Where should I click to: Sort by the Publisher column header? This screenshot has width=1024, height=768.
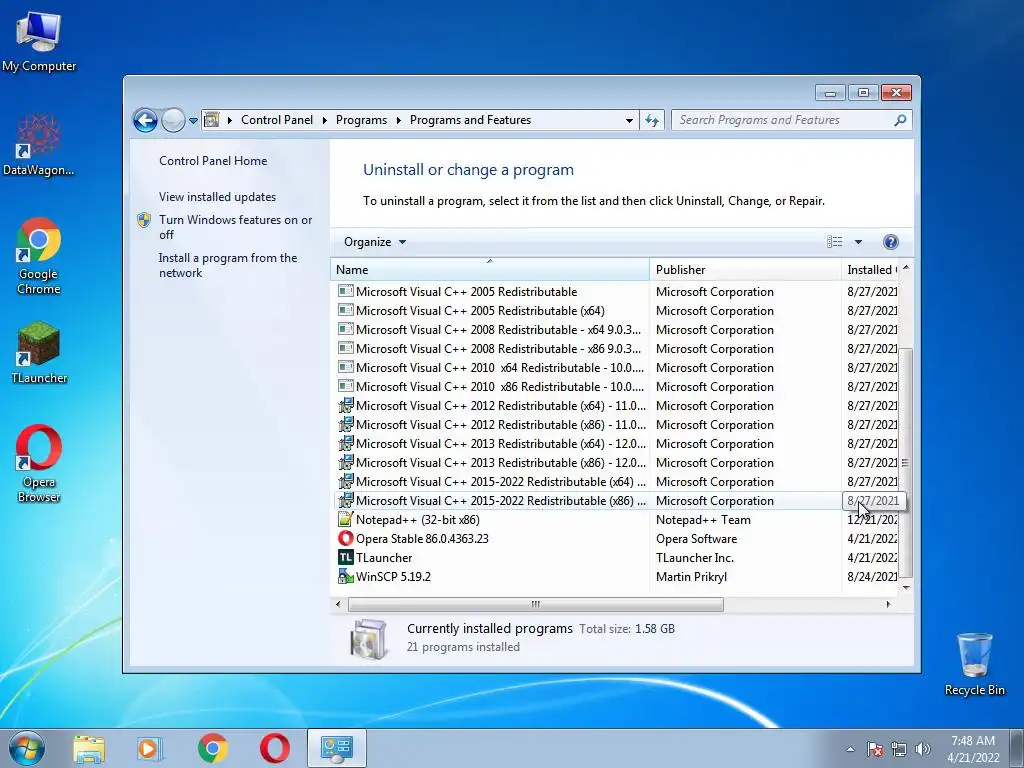pos(745,270)
